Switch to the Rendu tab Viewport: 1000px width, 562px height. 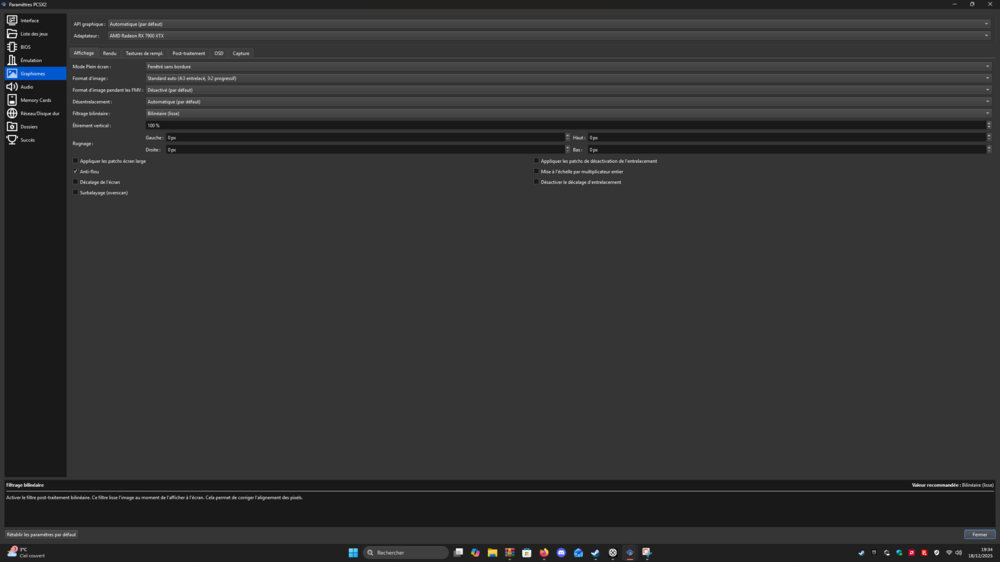click(x=109, y=53)
